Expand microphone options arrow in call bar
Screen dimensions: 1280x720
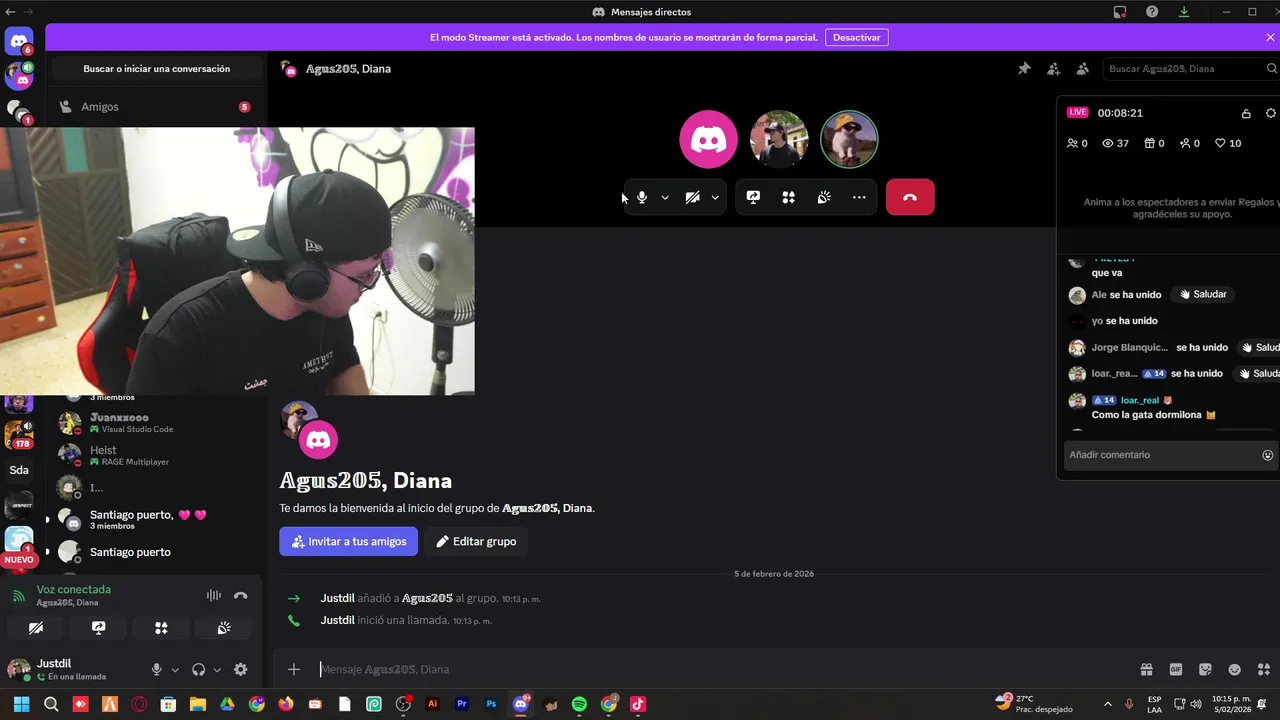[x=665, y=197]
